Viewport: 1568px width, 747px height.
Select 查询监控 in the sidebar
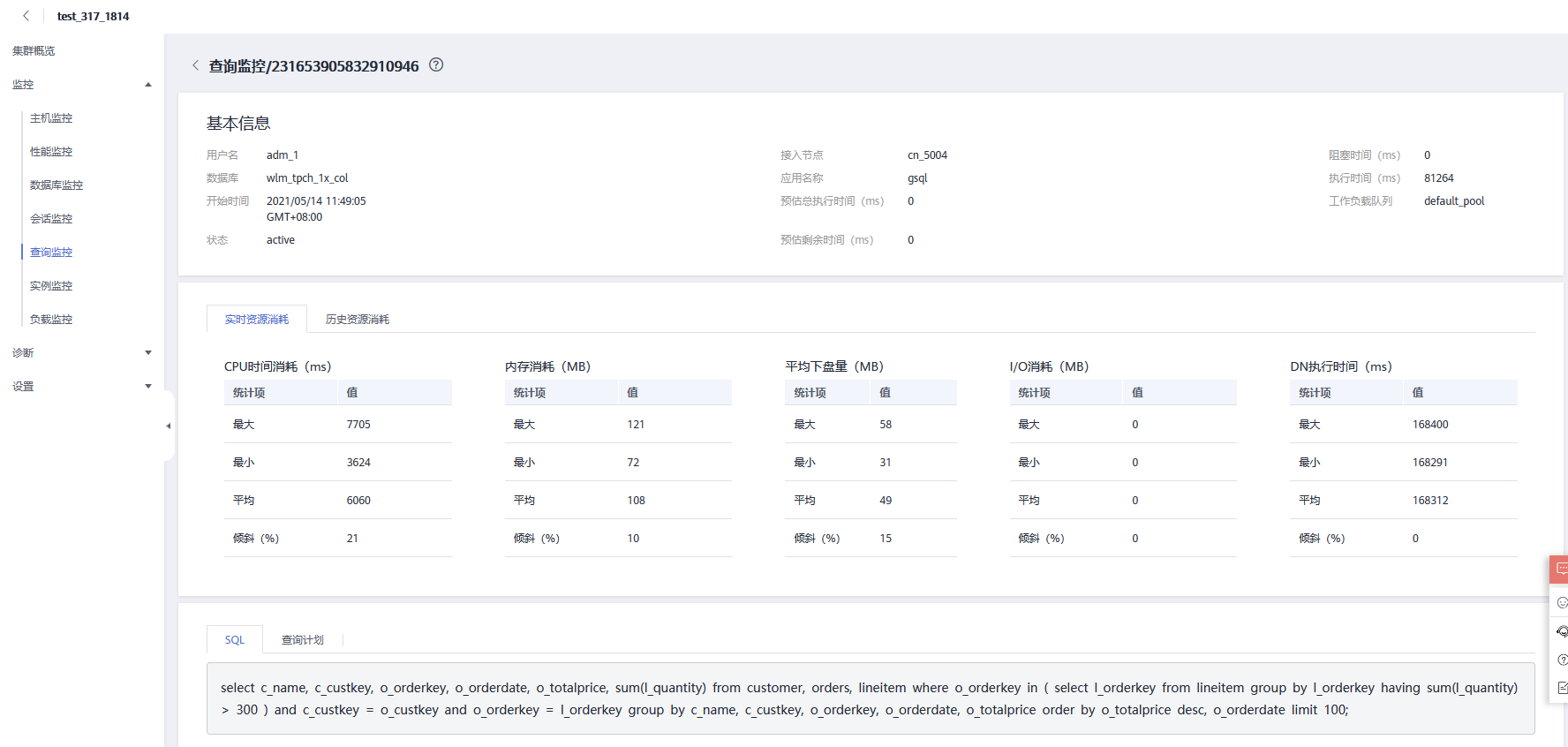[x=51, y=253]
